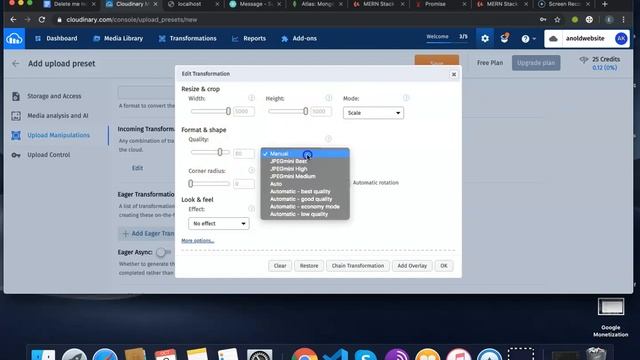Screen dimensions: 640x360
Task: Open Visual Studio Code from the dock
Action: click(x=335, y=354)
